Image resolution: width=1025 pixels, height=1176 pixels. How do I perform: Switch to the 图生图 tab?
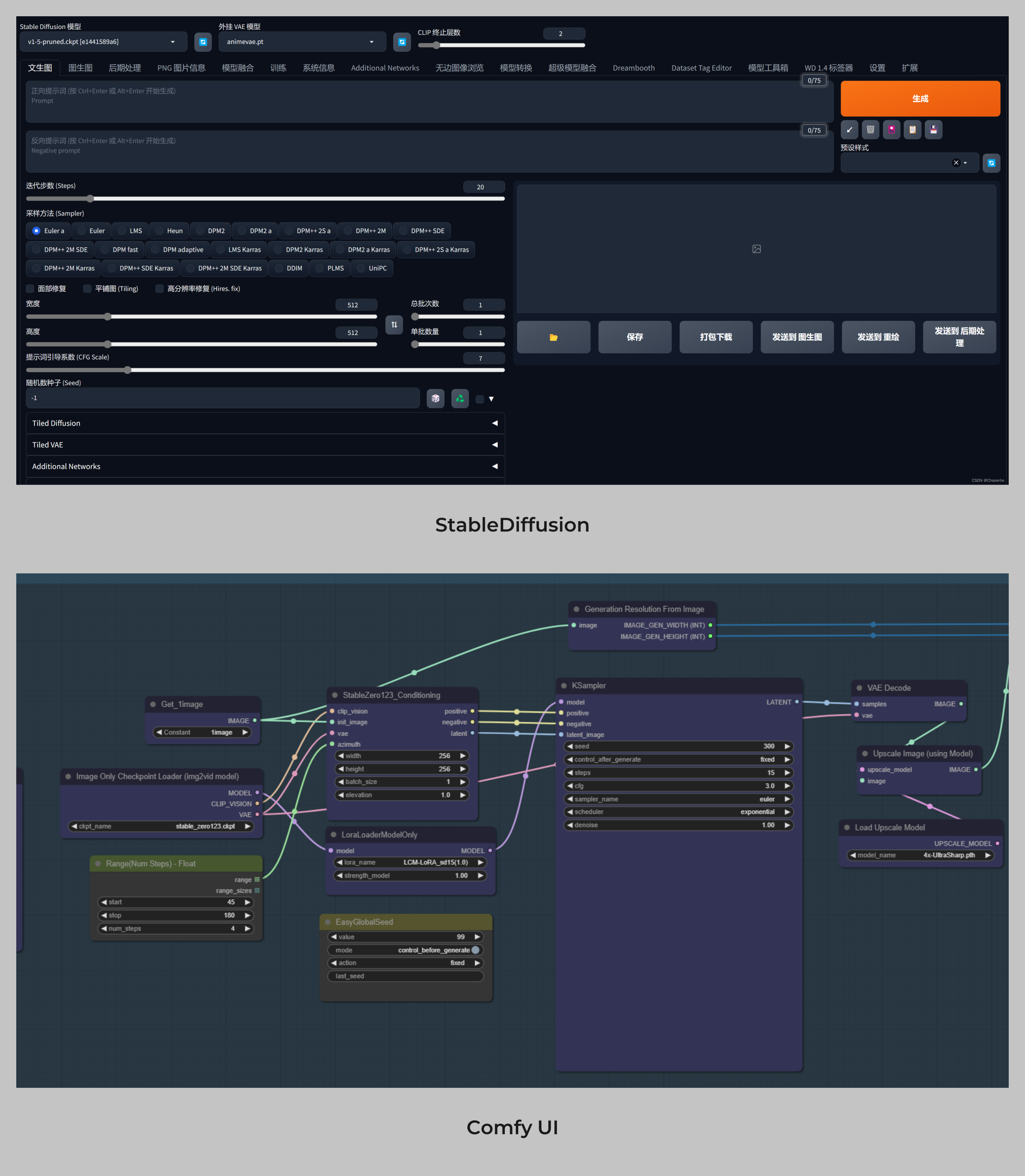80,68
